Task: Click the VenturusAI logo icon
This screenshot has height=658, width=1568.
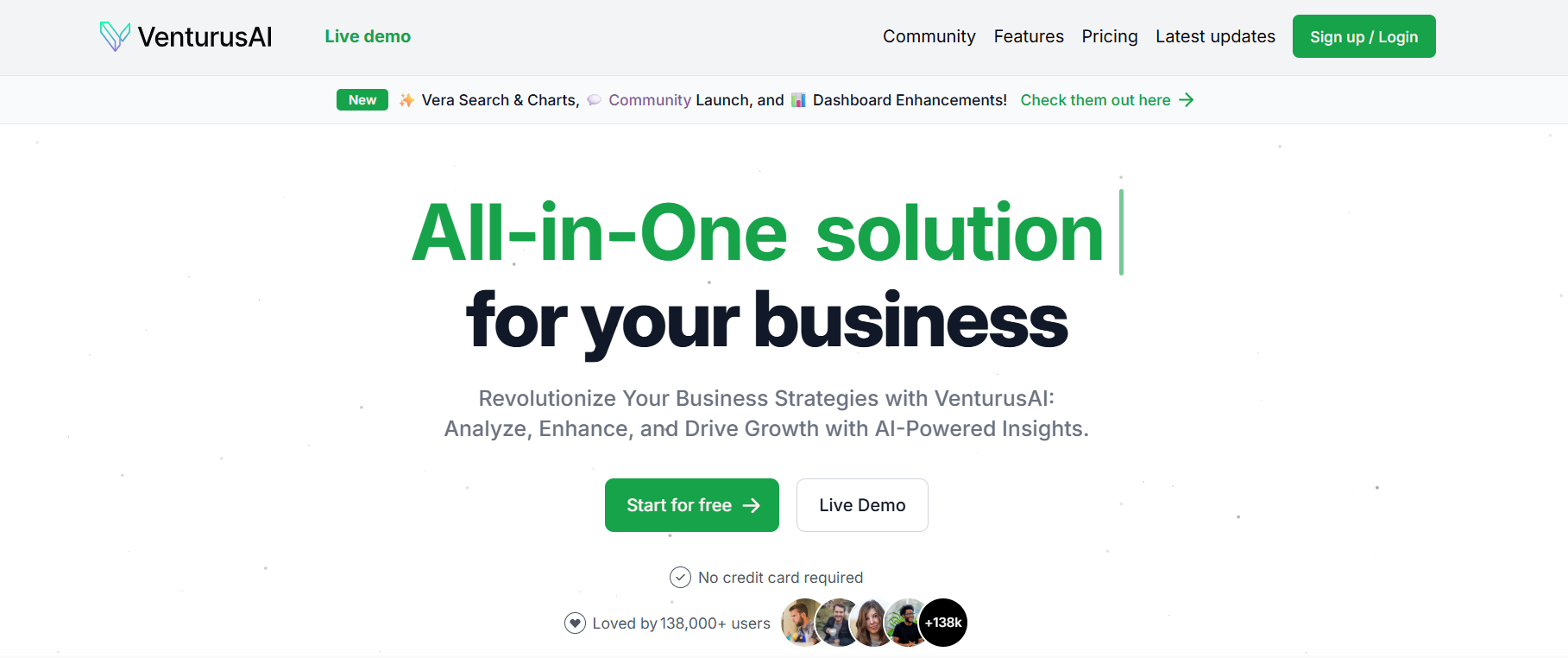Action: pos(115,36)
